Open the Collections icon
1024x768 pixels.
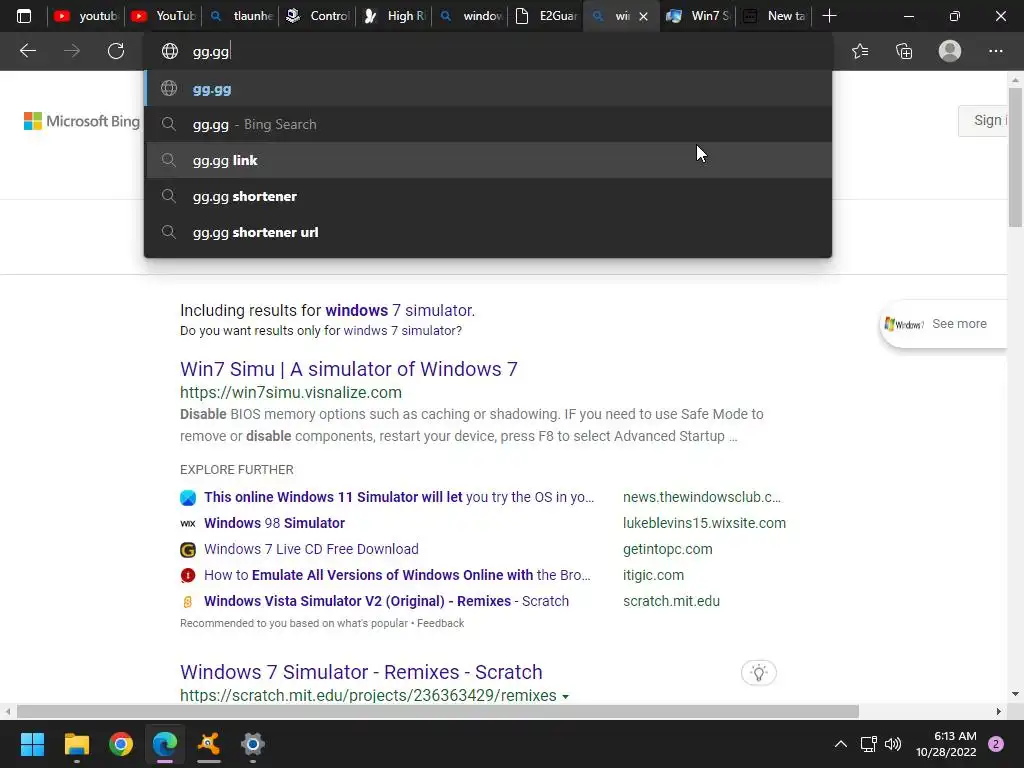(x=904, y=51)
